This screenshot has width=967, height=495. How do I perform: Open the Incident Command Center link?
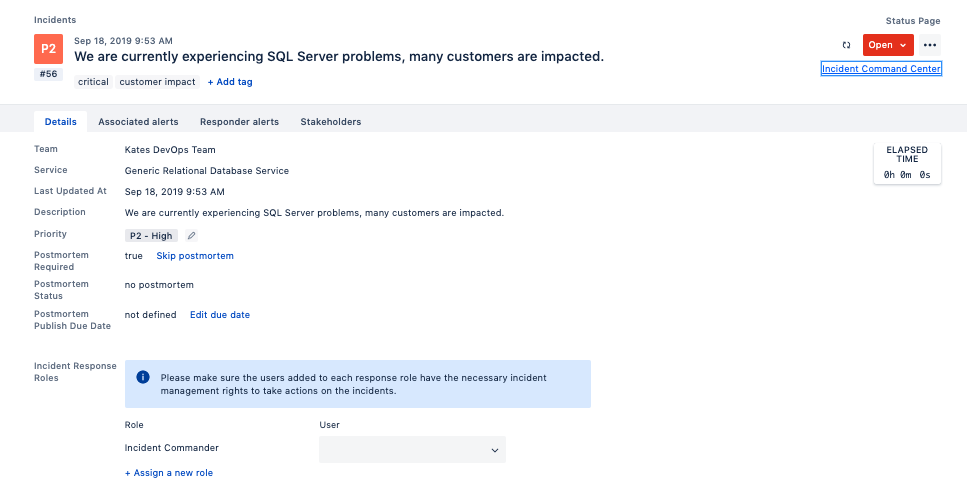(x=881, y=69)
